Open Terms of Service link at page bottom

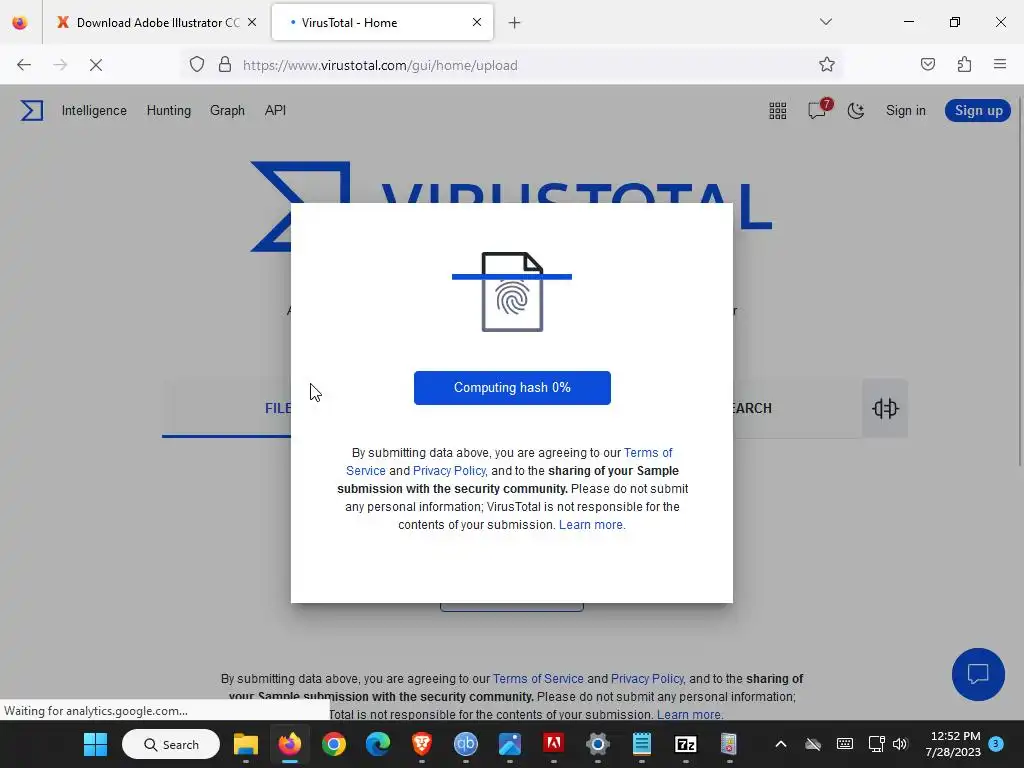click(538, 679)
